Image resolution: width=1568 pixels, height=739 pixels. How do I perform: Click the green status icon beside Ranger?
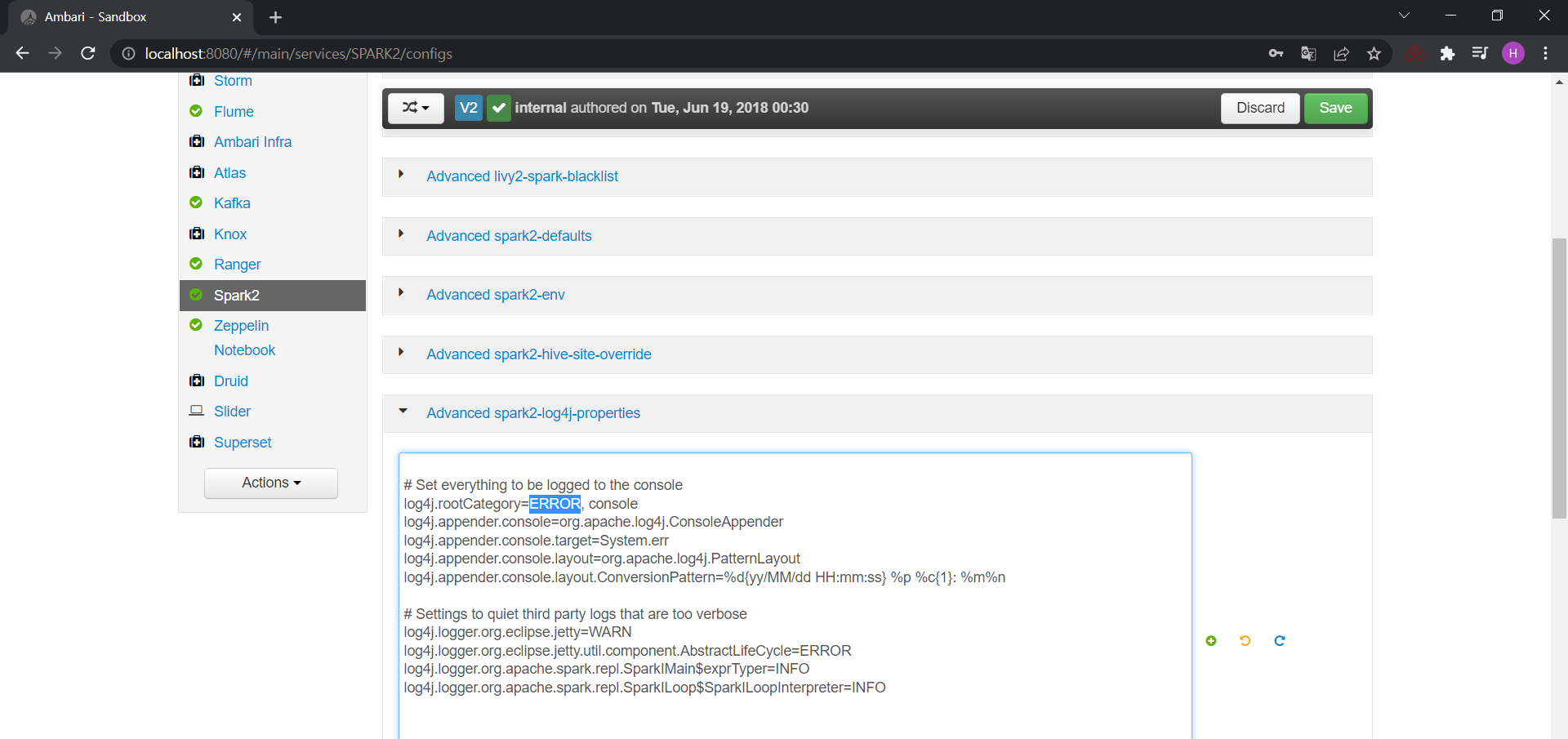tap(196, 264)
